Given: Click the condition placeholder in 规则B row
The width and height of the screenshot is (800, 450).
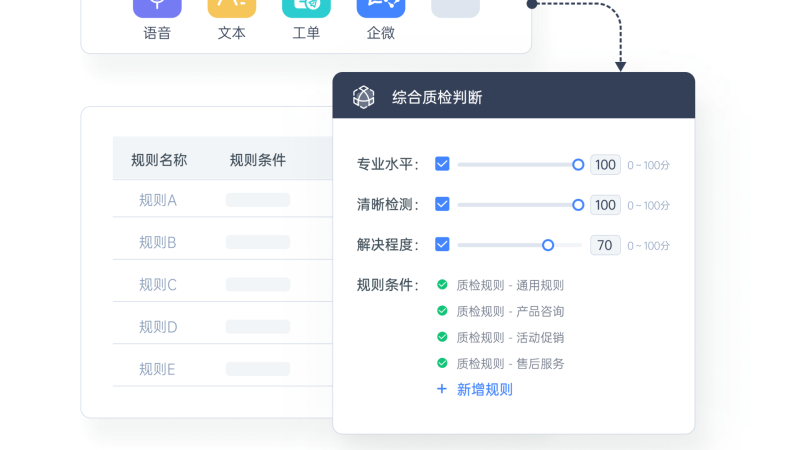Looking at the screenshot, I should [x=258, y=242].
